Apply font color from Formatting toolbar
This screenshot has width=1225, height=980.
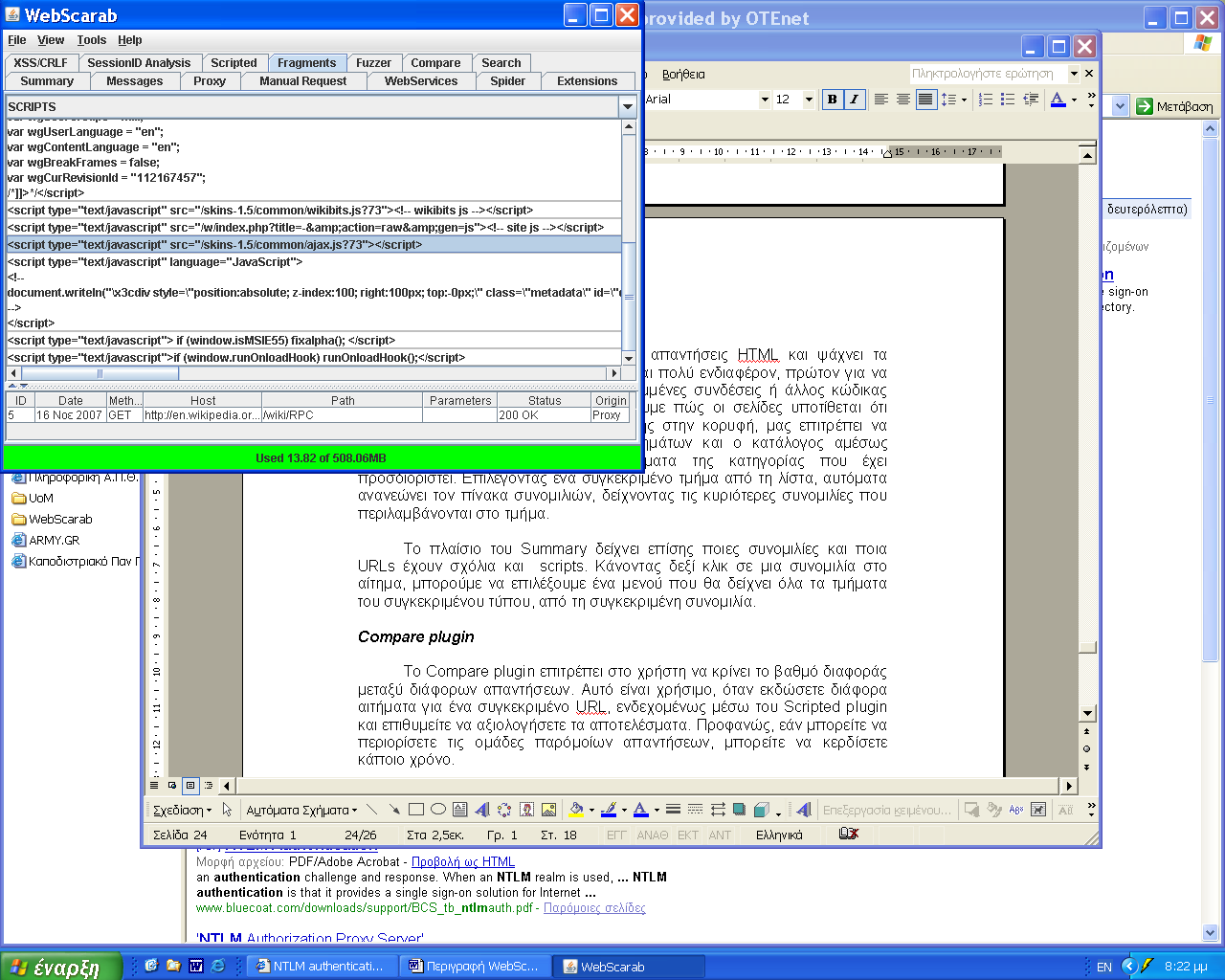coord(1058,100)
